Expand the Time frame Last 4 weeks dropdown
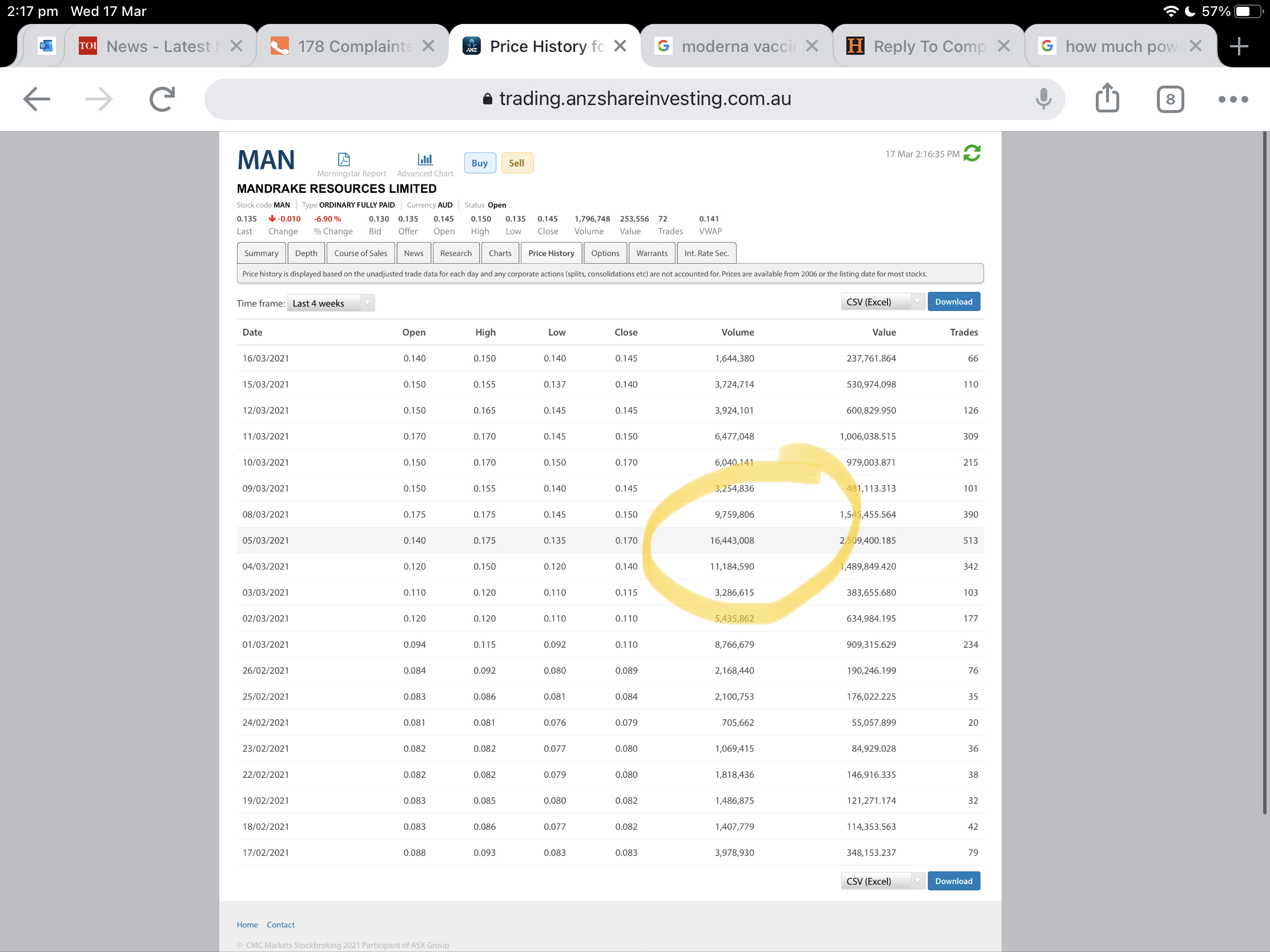 click(331, 303)
